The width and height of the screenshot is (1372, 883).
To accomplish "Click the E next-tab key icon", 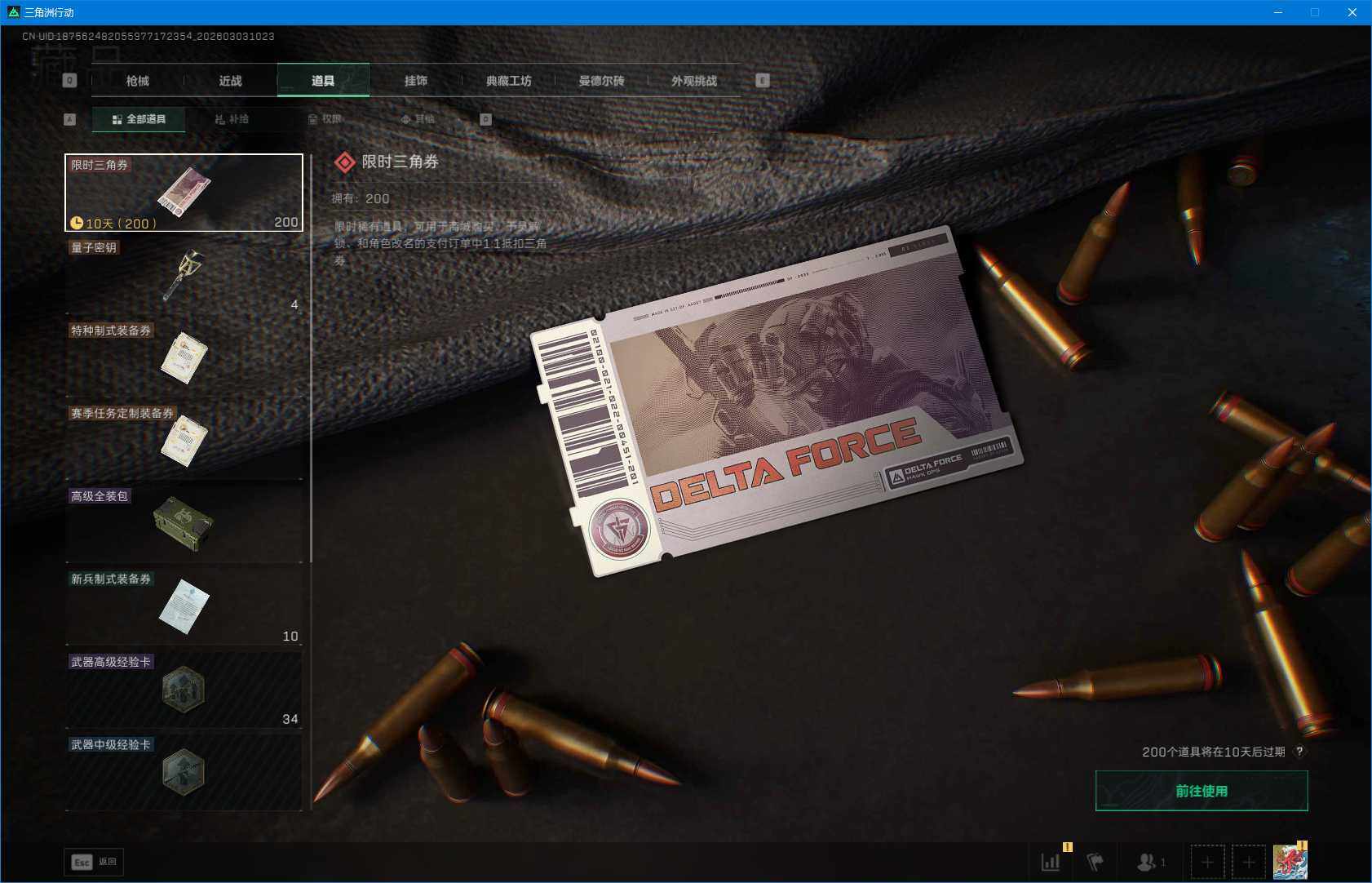I will pyautogui.click(x=763, y=81).
